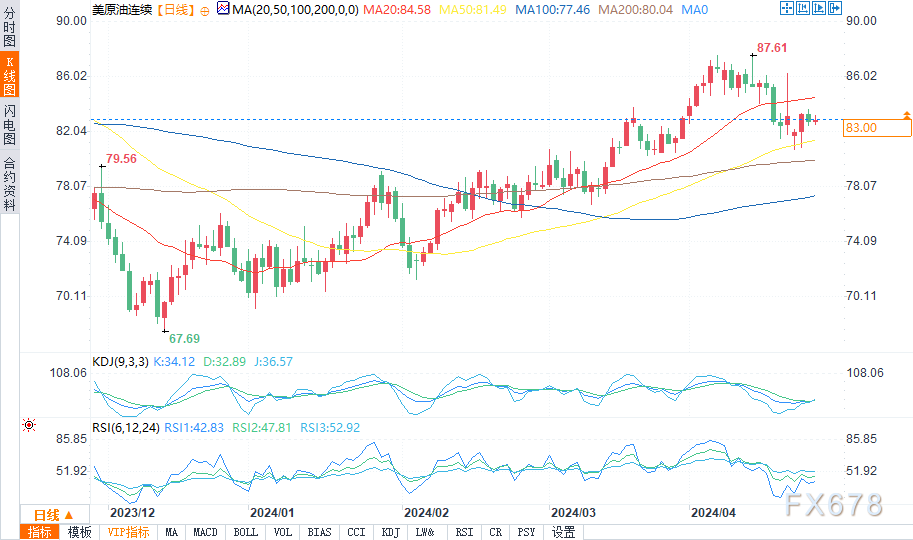Select the CCI indicator button
This screenshot has height=540, width=913.
pyautogui.click(x=356, y=532)
